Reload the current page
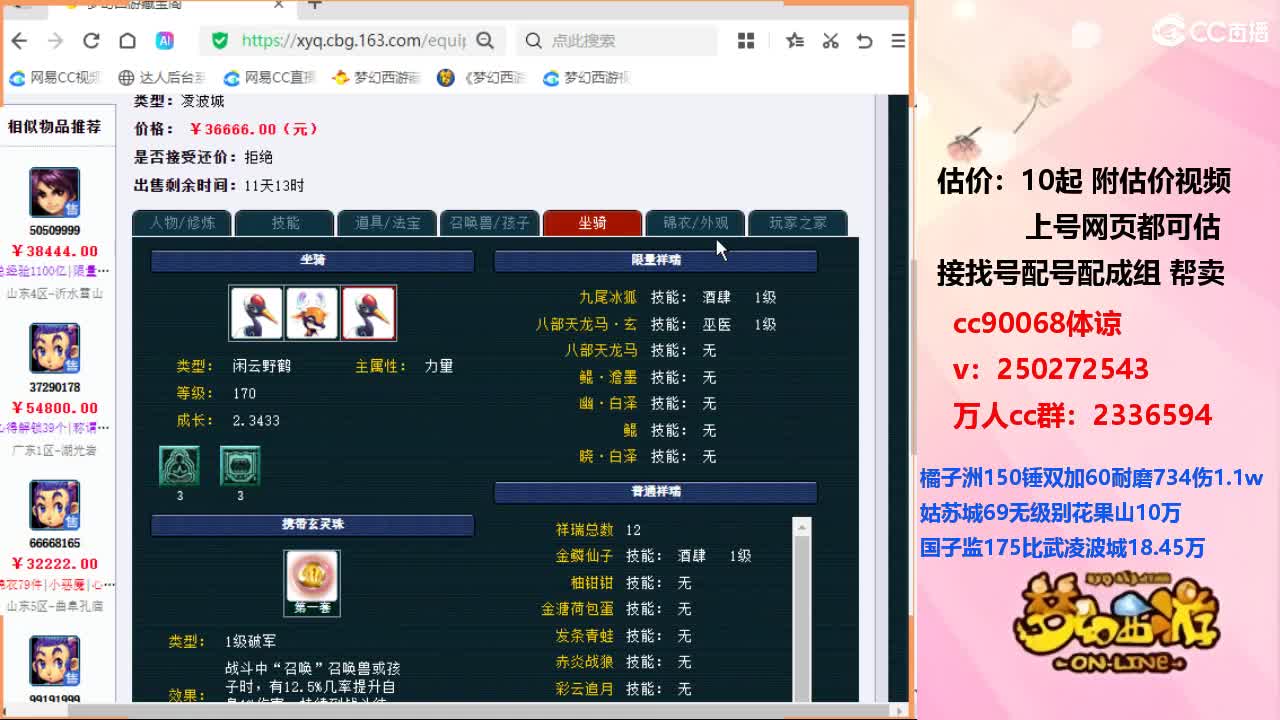1280x720 pixels. (91, 41)
